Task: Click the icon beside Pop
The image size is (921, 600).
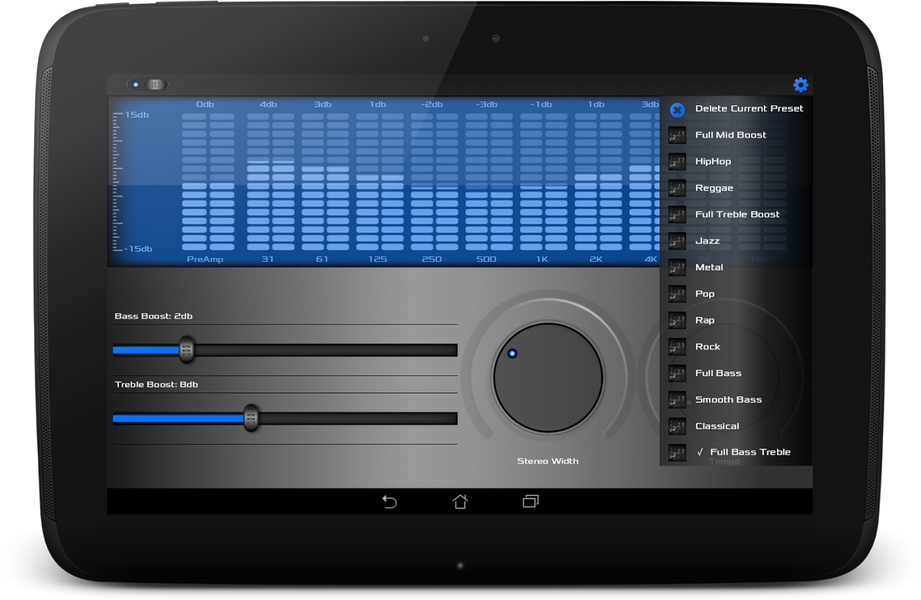Action: (x=677, y=294)
